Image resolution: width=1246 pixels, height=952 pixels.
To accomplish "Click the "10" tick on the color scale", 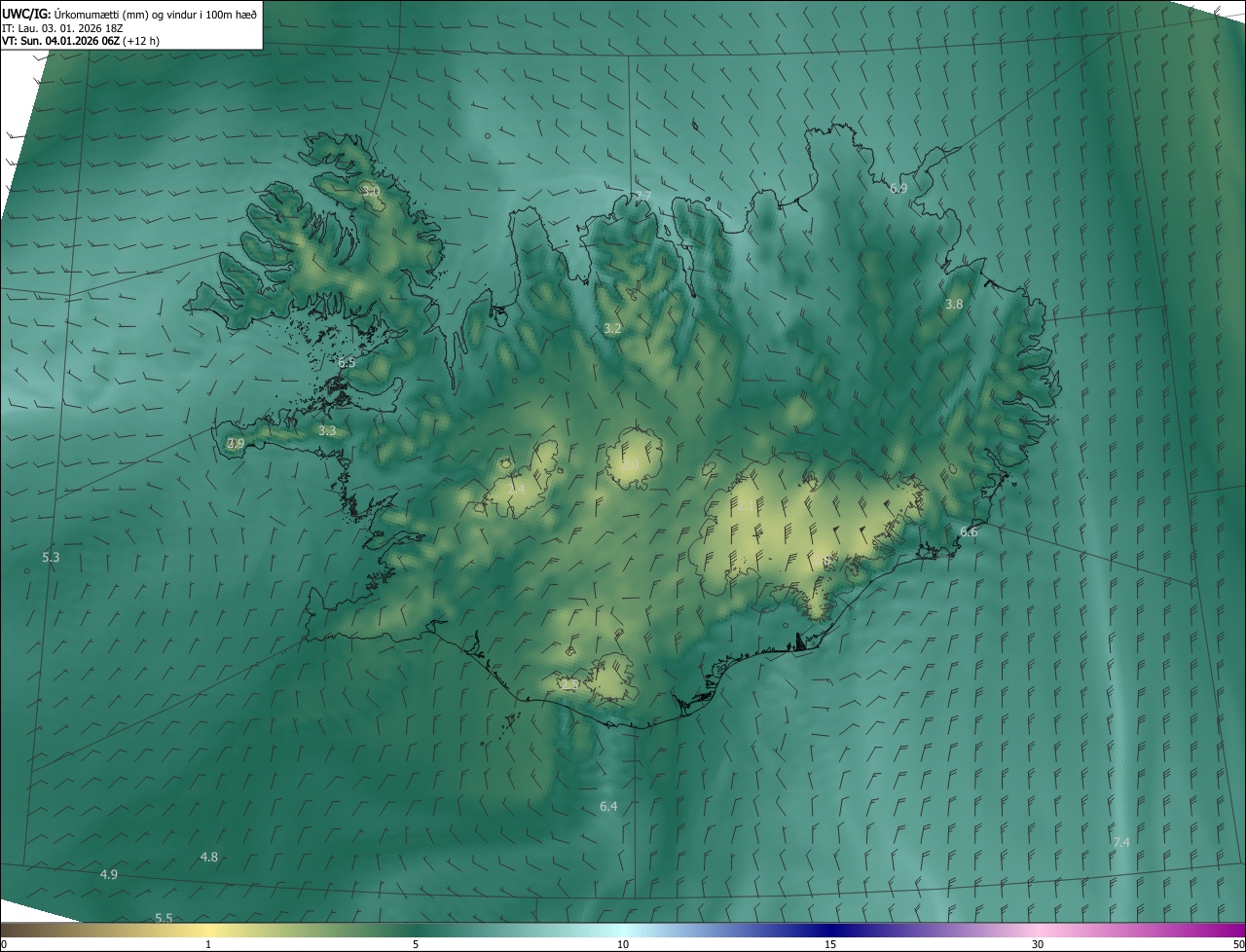I will [623, 944].
